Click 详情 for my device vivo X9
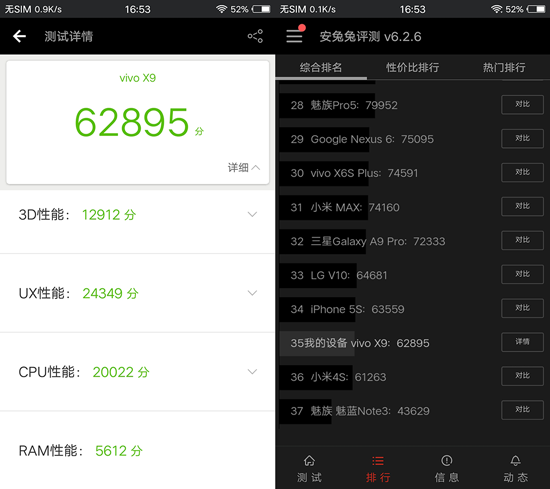The height and width of the screenshot is (489, 550). [x=522, y=342]
